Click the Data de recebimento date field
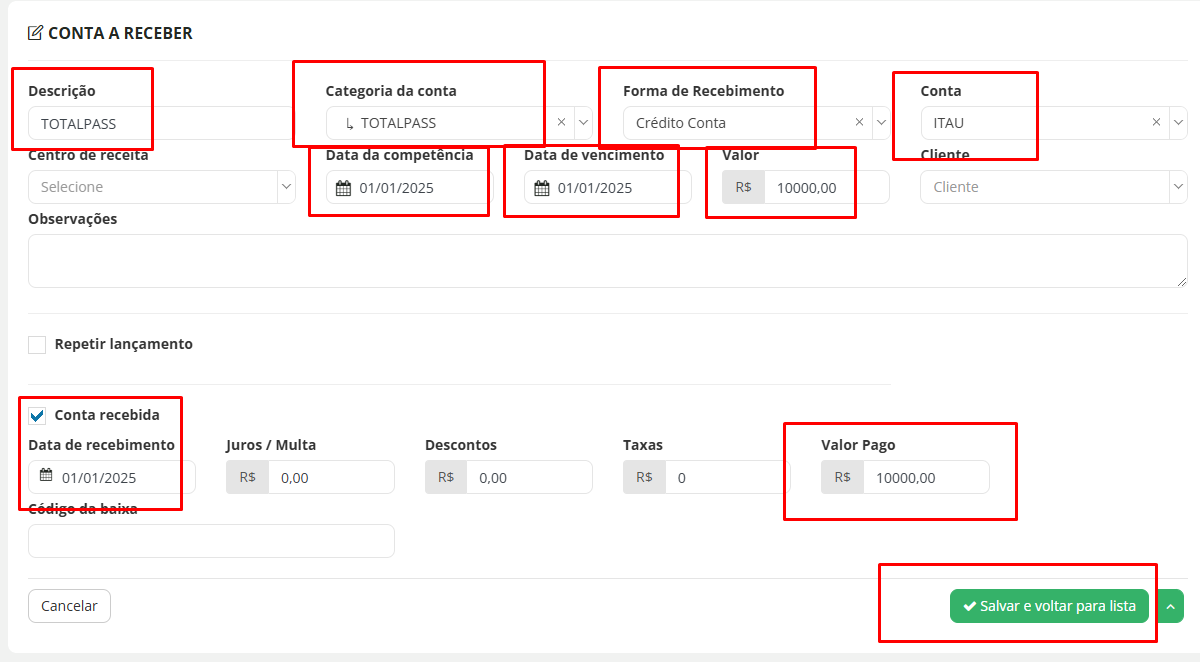Viewport: 1200px width, 662px height. [x=112, y=477]
